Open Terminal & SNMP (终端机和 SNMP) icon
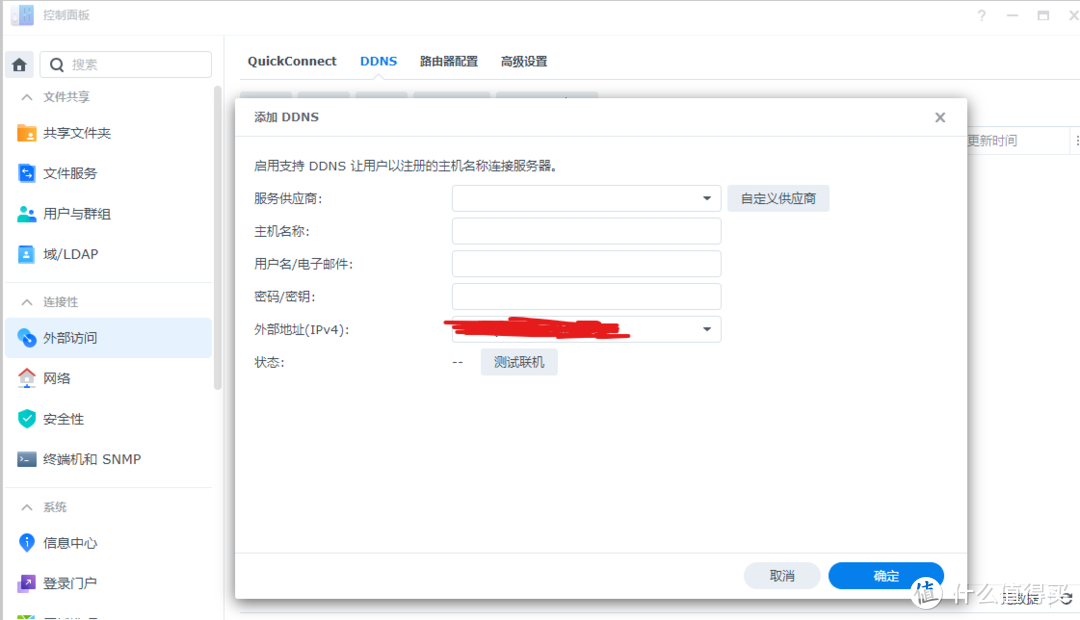 point(27,459)
